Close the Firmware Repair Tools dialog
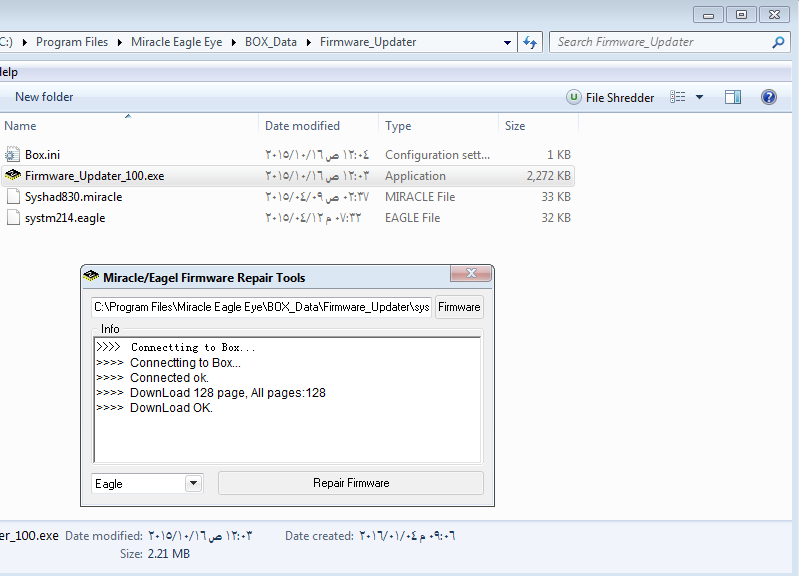 pos(471,273)
